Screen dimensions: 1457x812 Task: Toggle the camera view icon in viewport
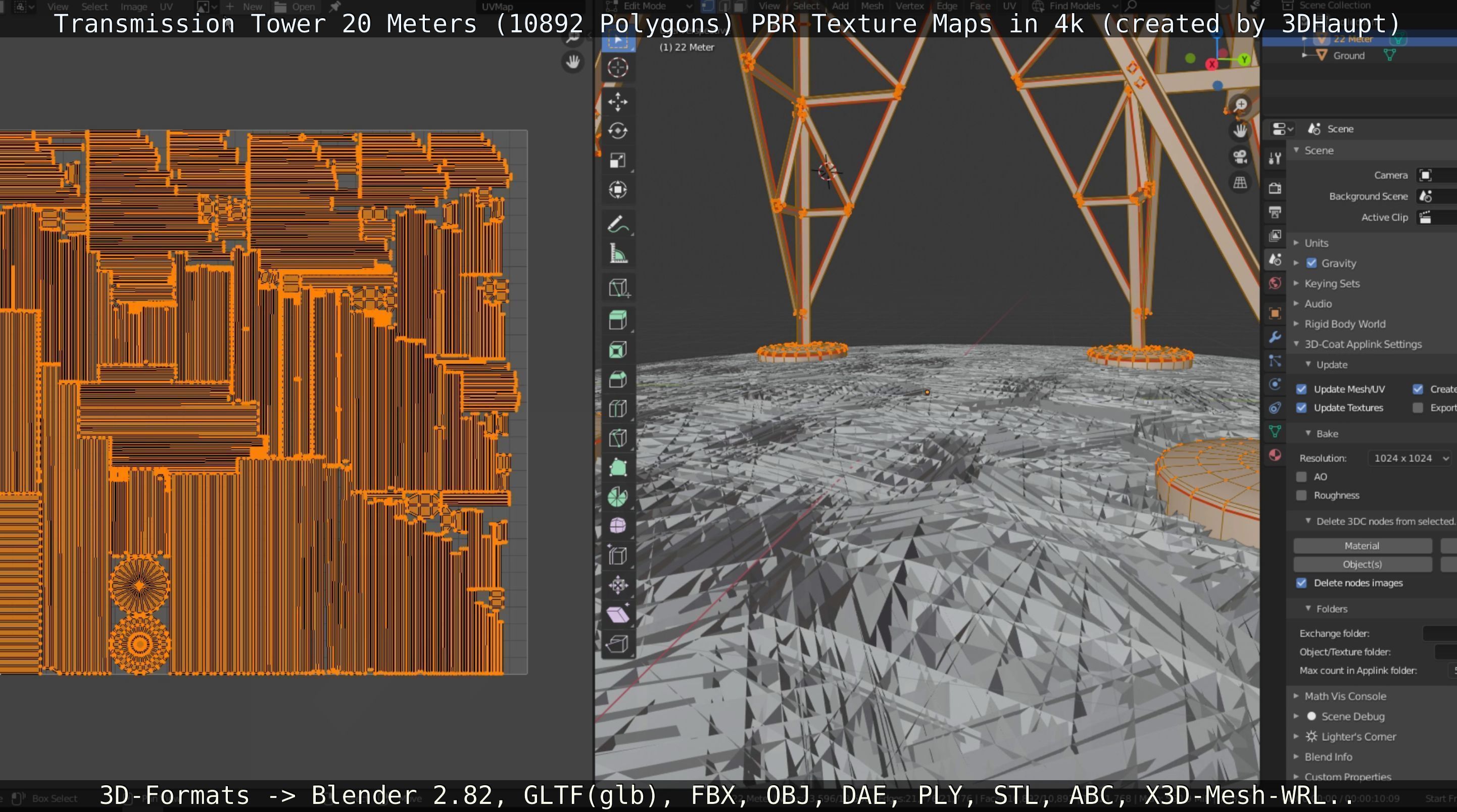tap(1240, 157)
